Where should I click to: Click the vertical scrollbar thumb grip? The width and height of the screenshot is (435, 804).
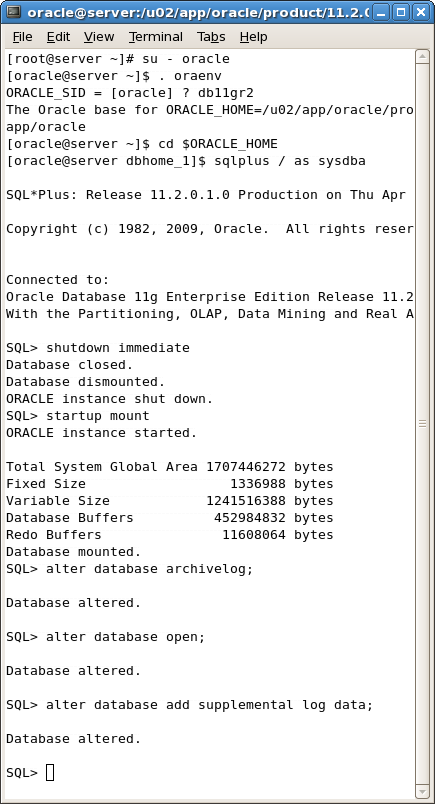[422, 424]
